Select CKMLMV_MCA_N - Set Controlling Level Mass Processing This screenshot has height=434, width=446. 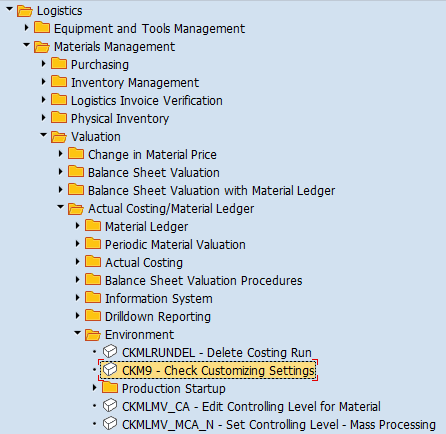(279, 424)
